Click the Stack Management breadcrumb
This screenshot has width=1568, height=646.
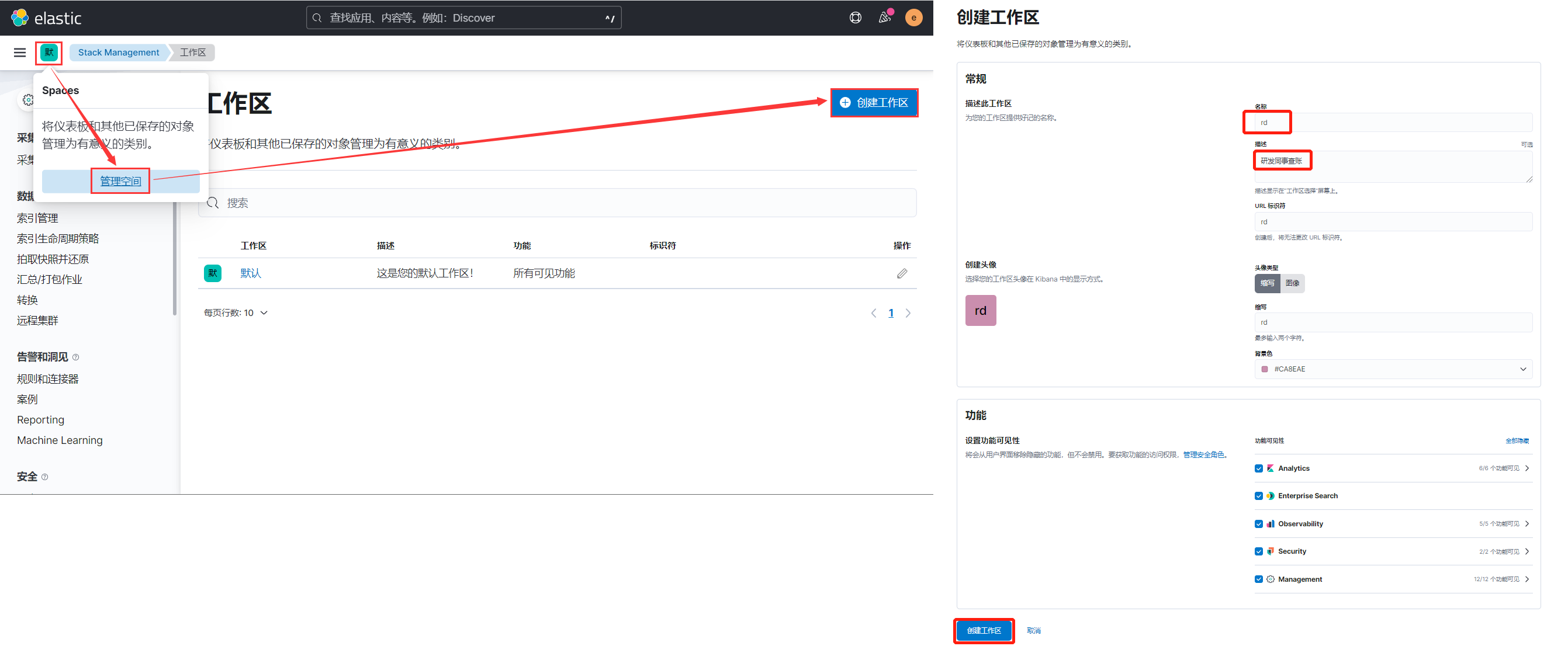click(x=119, y=53)
